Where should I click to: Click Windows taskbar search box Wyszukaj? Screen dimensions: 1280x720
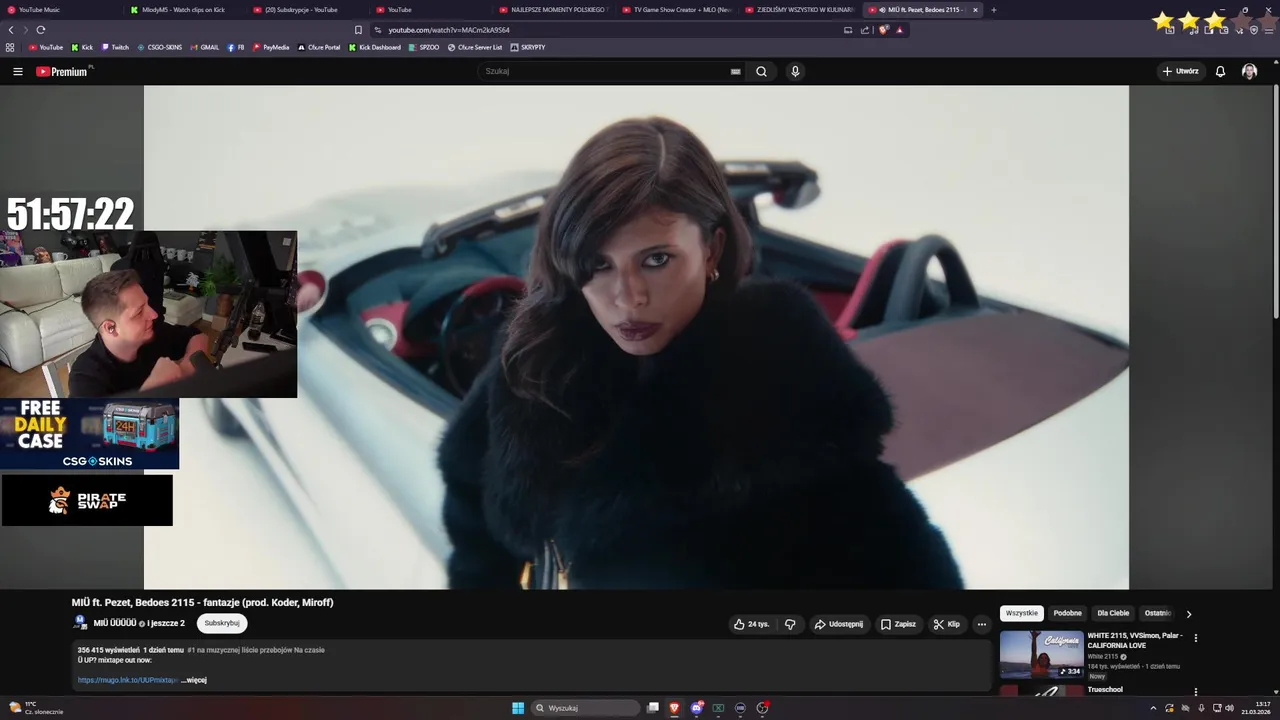[x=586, y=708]
